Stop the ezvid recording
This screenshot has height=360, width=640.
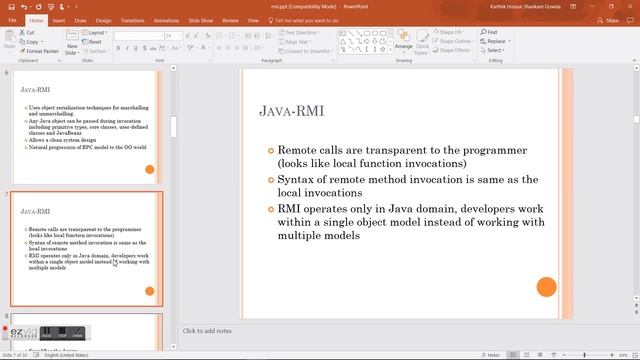click(62, 333)
